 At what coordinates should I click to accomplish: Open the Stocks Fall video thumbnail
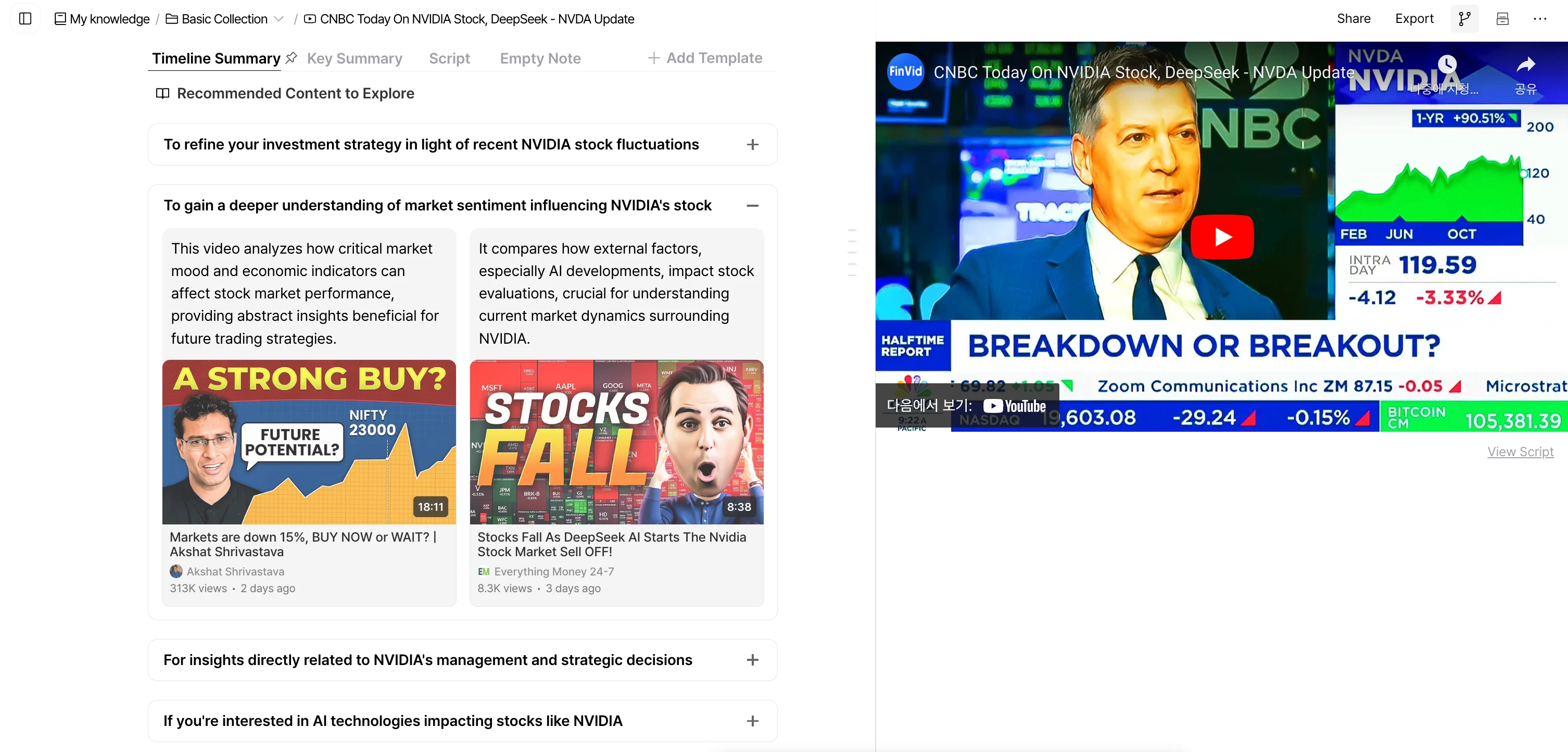coord(616,442)
